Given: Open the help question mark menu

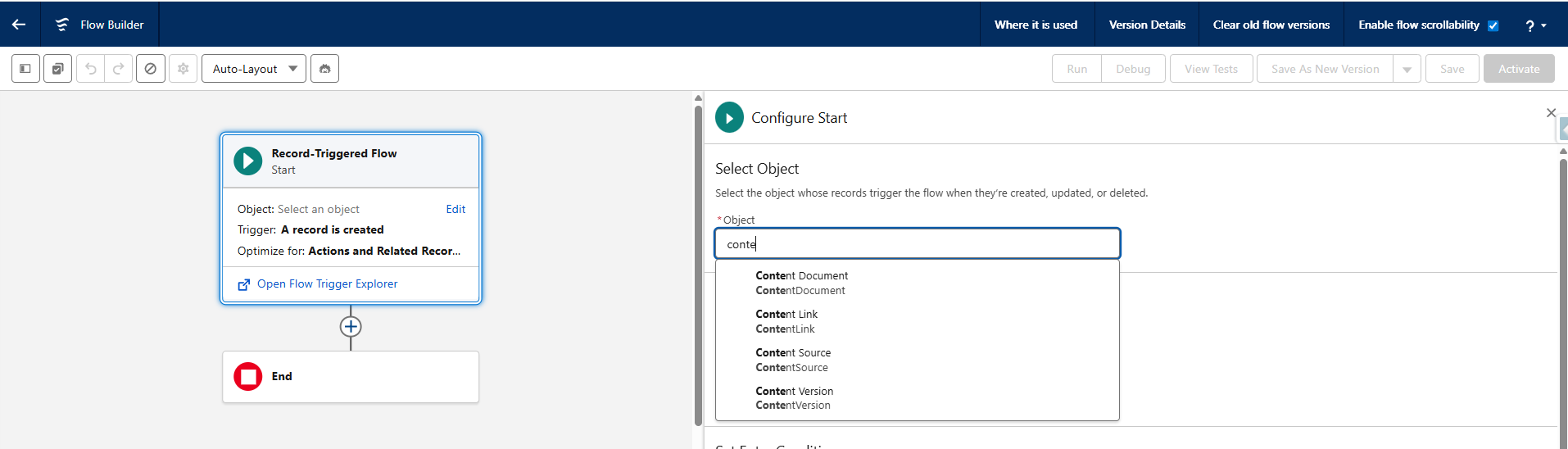Looking at the screenshot, I should [x=1535, y=25].
